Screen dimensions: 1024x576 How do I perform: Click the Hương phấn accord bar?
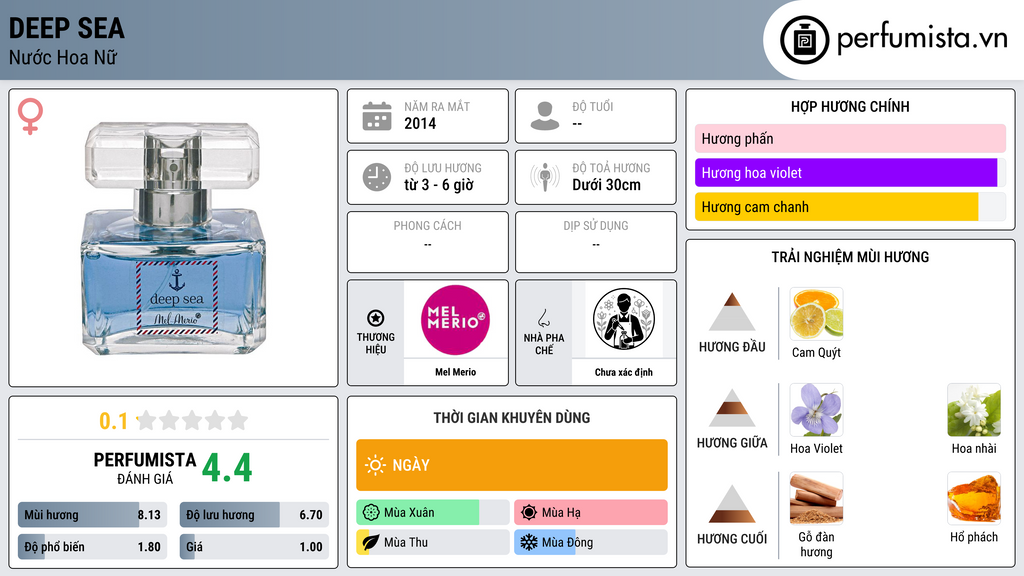tap(850, 138)
